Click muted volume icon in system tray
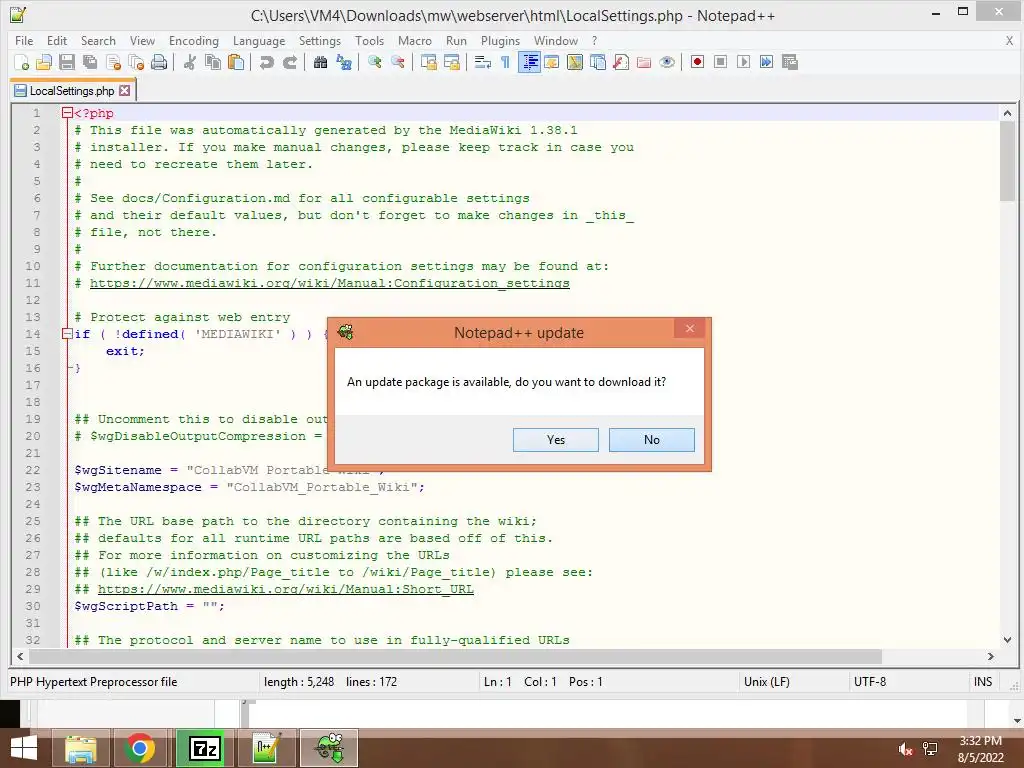The image size is (1024, 768). click(905, 750)
